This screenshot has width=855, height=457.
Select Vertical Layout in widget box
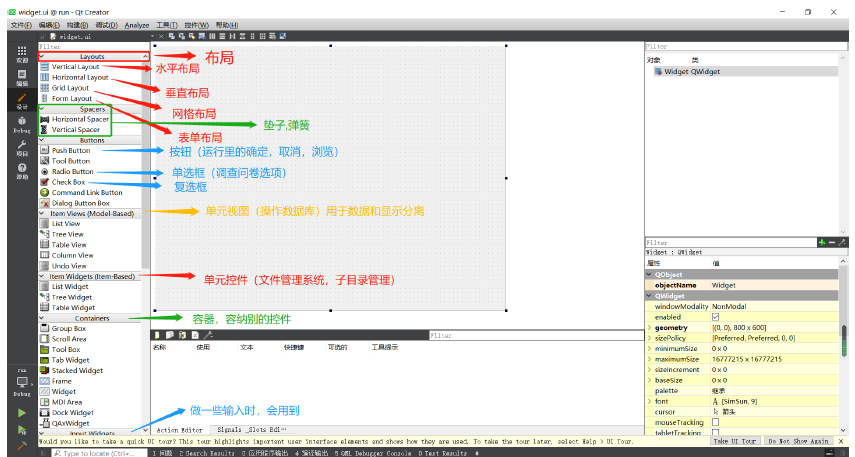(x=69, y=67)
